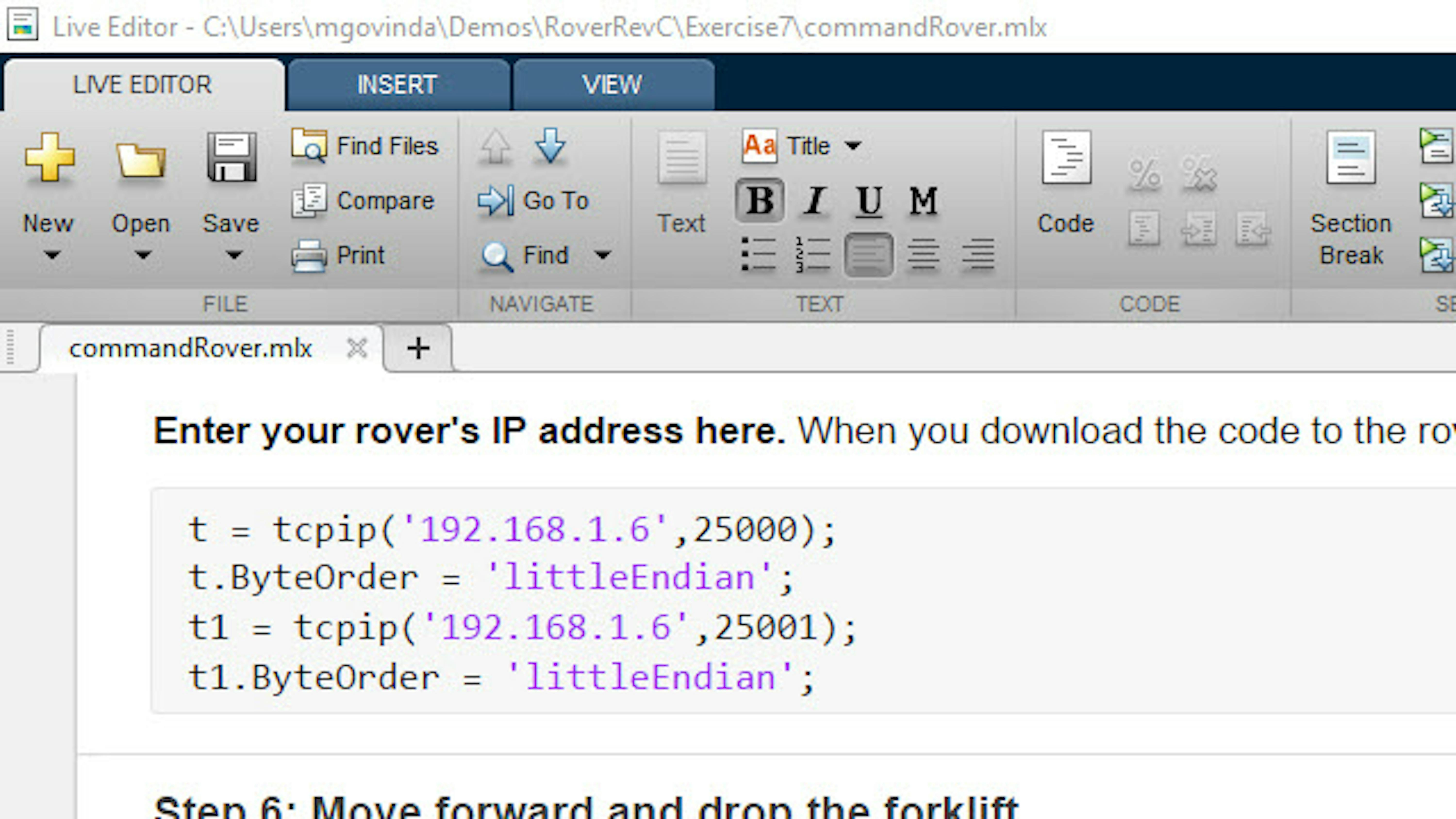Click the Aa text style icon

[x=759, y=146]
